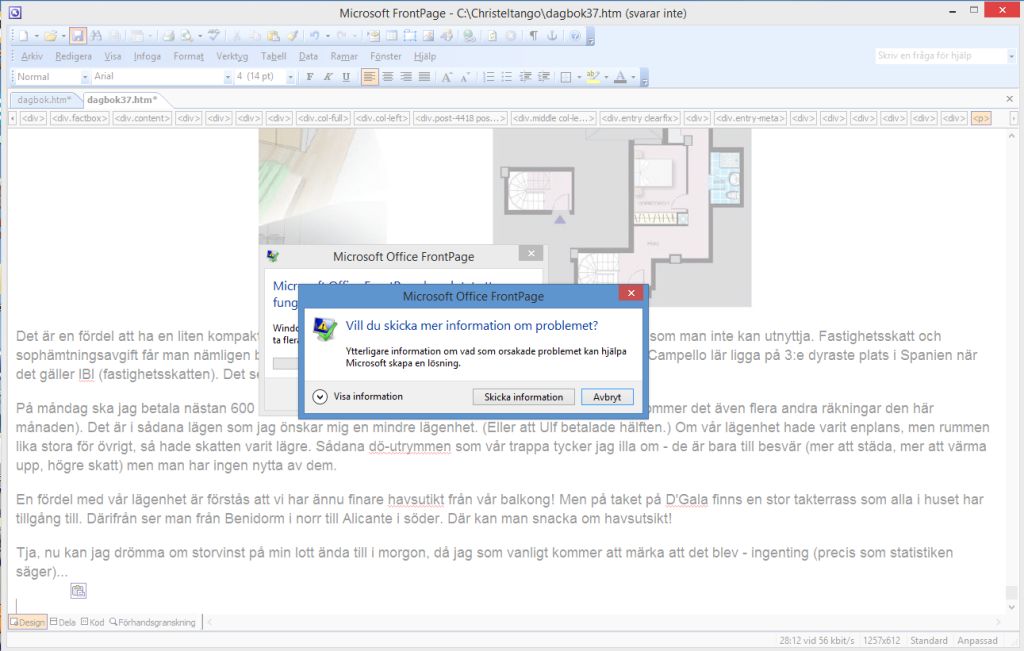Click the New Page icon in toolbar
Viewport: 1024px width, 651px height.
[x=24, y=35]
